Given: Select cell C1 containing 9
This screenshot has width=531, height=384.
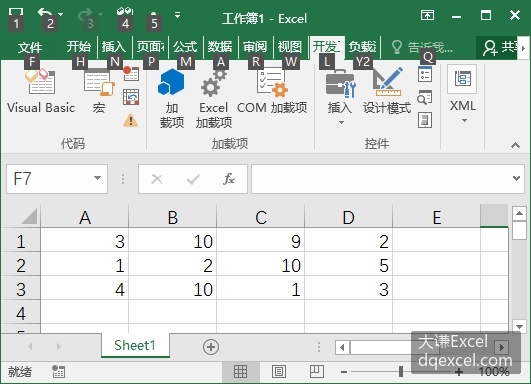Looking at the screenshot, I should pyautogui.click(x=261, y=242).
